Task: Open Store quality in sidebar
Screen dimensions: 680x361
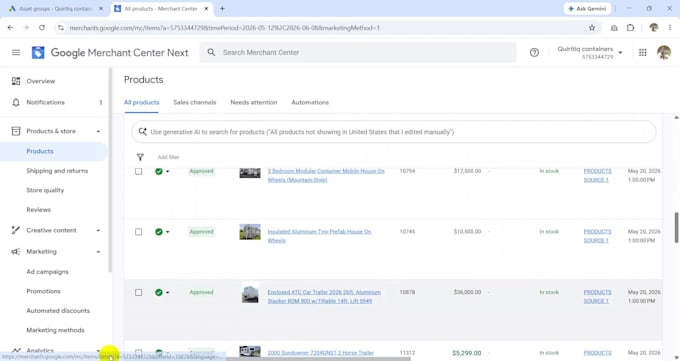Action: point(45,190)
